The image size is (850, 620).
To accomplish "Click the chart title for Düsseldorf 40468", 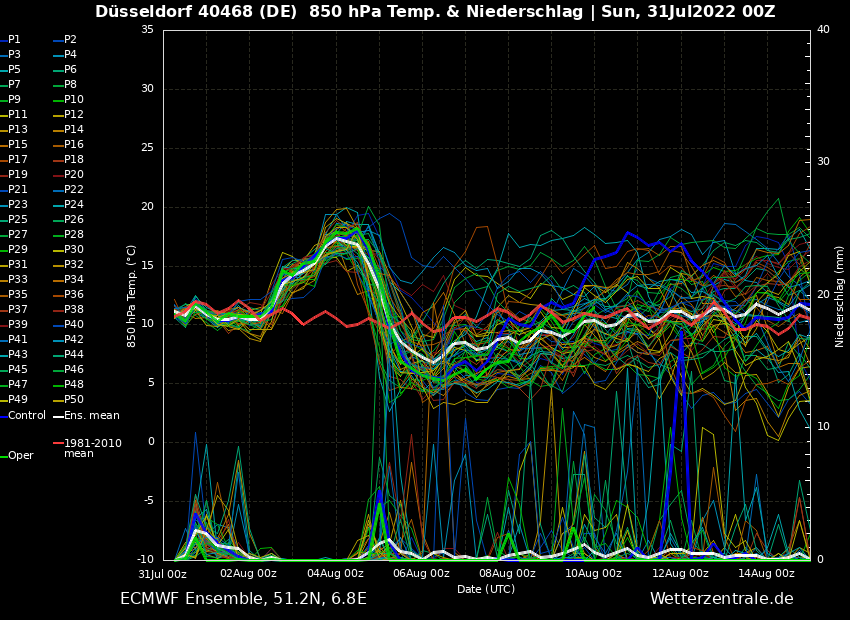I will click(x=435, y=12).
